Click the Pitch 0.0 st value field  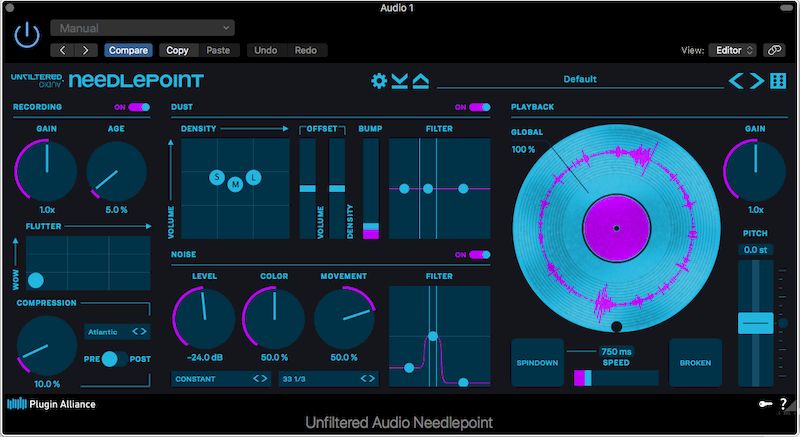[756, 250]
